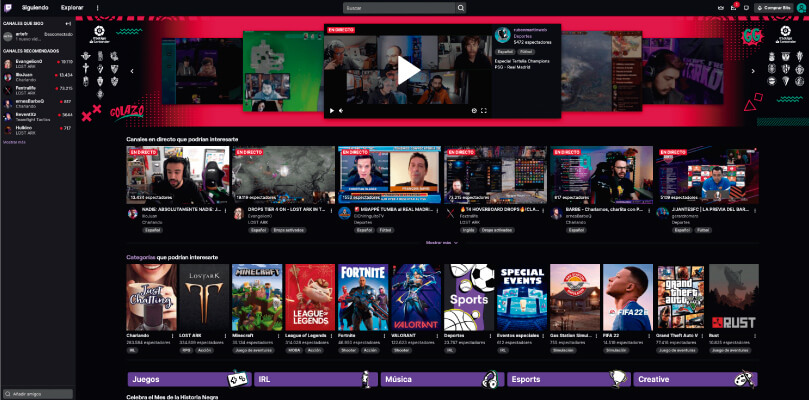809x400 pixels.
Task: Open the Lost Ark category cover
Action: [204, 297]
